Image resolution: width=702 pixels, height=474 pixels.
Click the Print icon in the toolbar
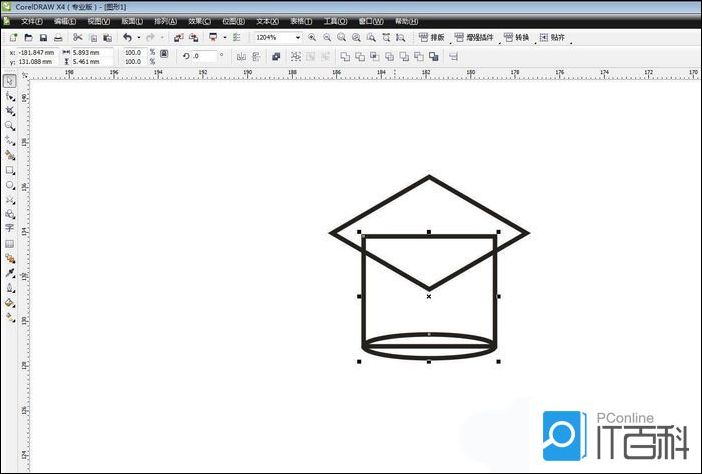[x=58, y=37]
